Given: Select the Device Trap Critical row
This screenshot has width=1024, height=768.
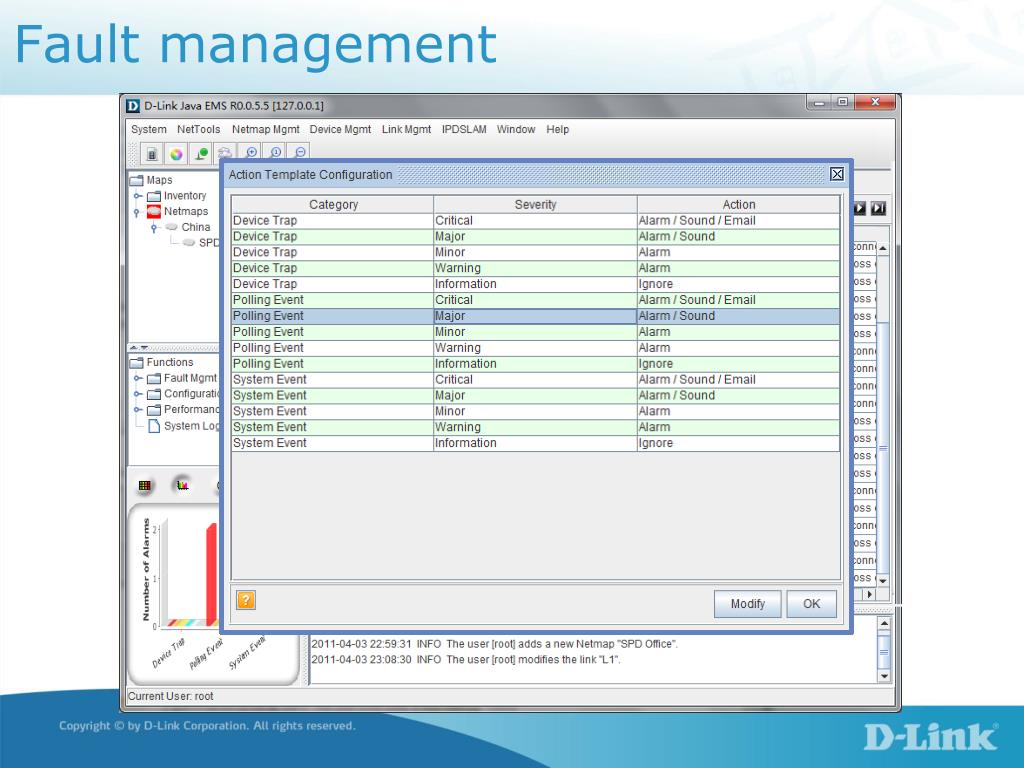Looking at the screenshot, I should point(536,221).
